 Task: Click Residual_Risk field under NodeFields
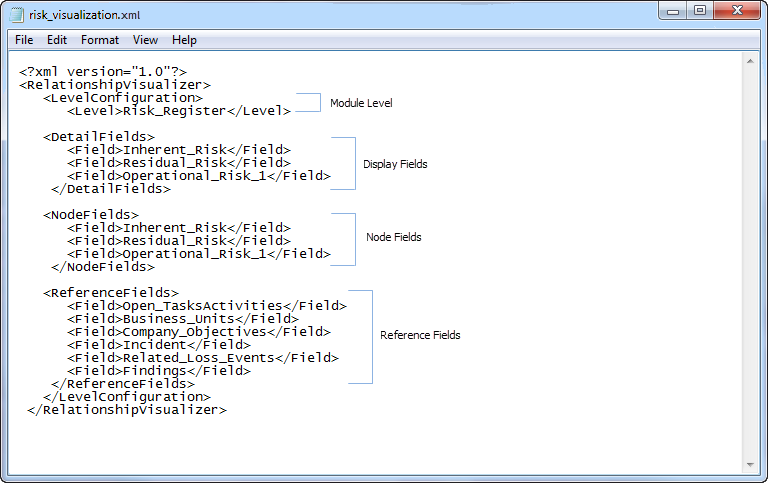pos(179,241)
